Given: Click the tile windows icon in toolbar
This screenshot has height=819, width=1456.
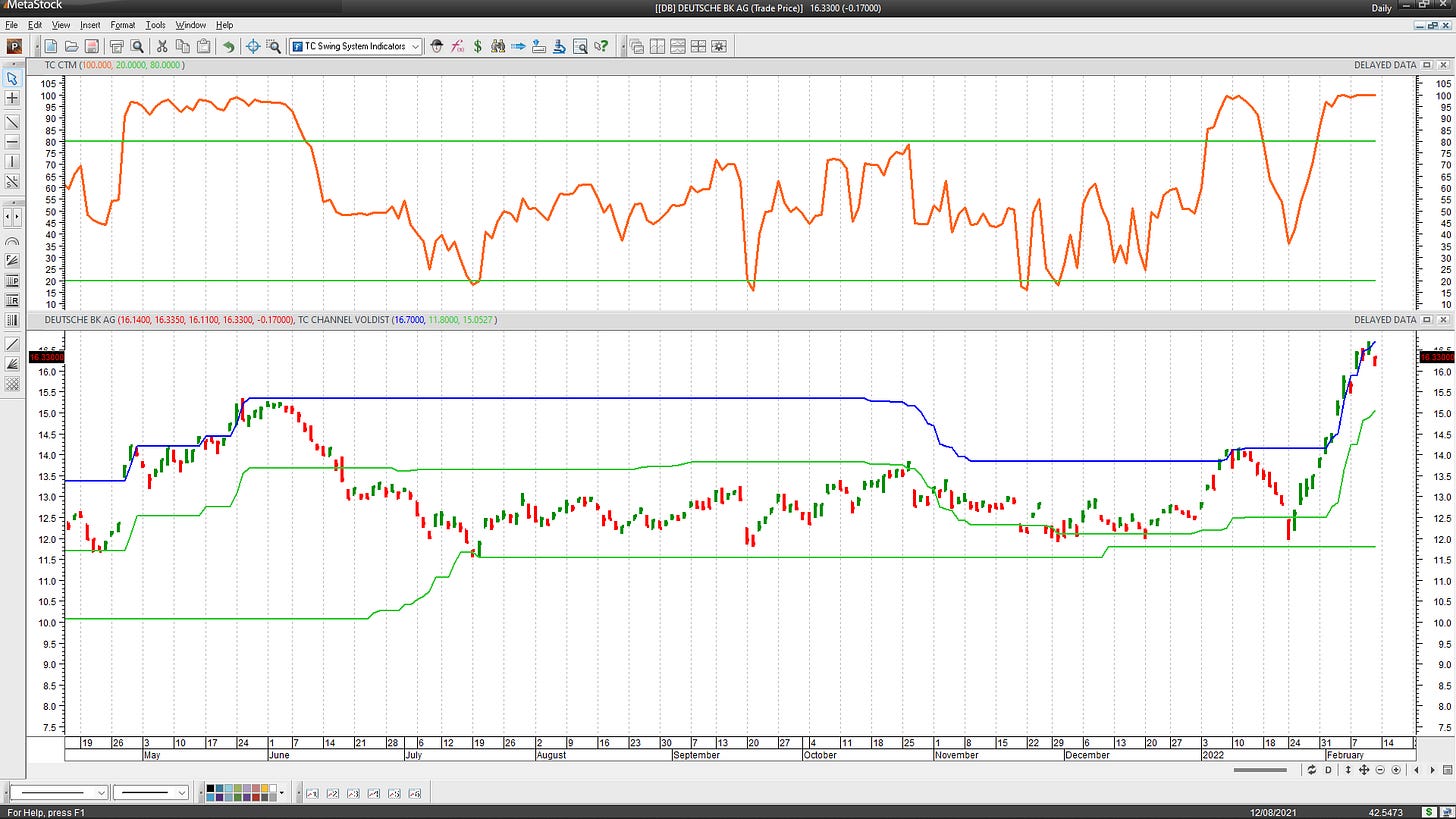Looking at the screenshot, I should [x=698, y=46].
